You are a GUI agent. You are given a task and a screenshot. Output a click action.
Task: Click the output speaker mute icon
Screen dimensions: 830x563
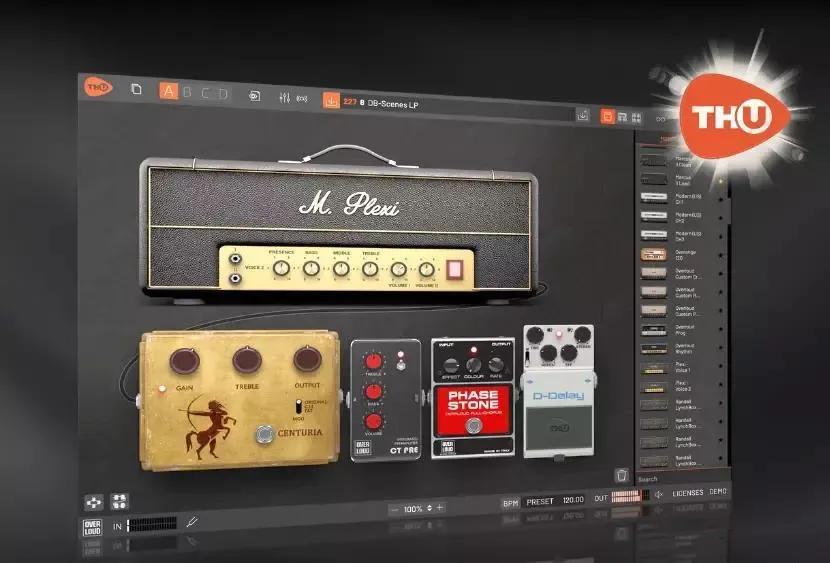click(x=659, y=493)
